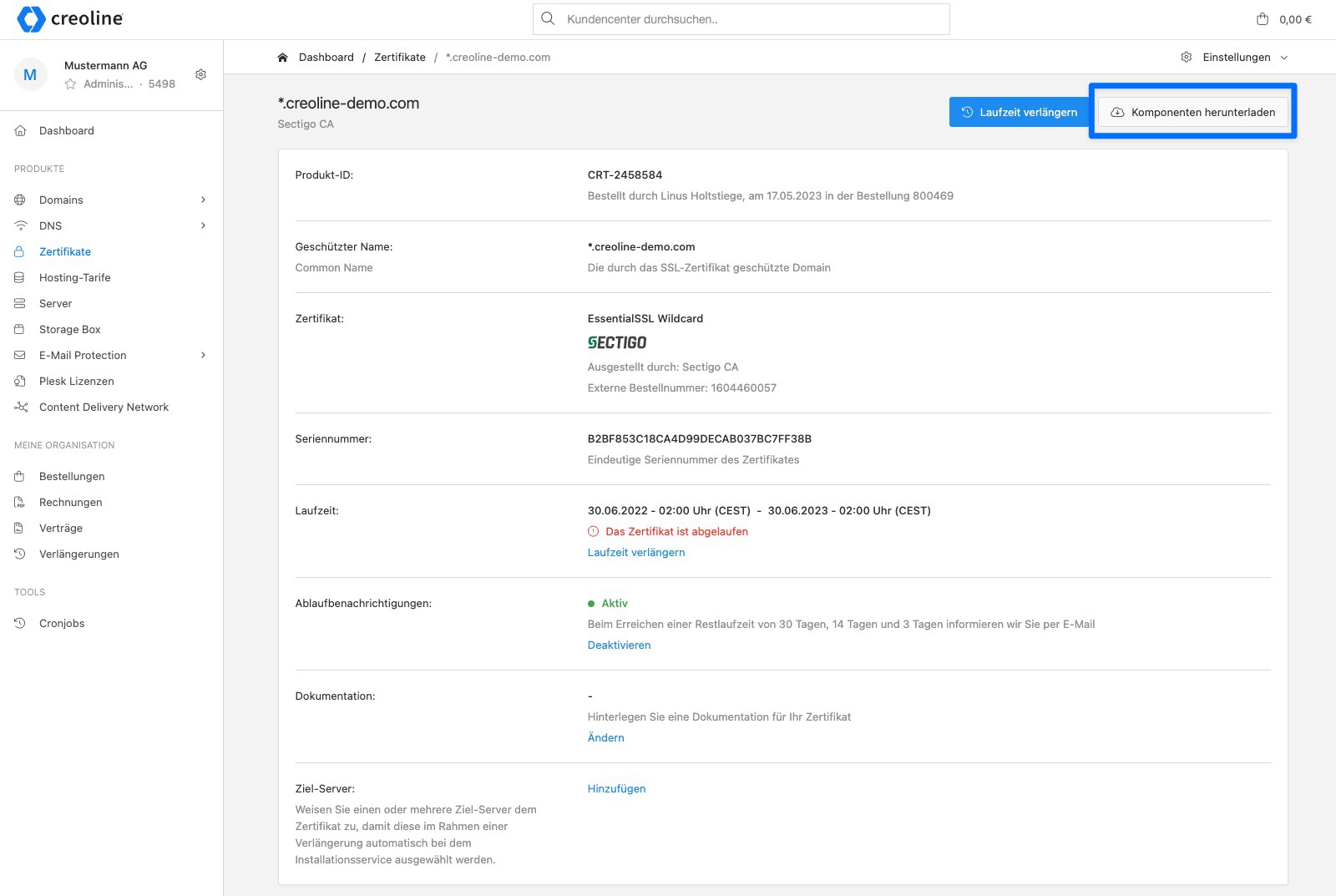Click the Plesk Lizenzen icon

point(20,381)
